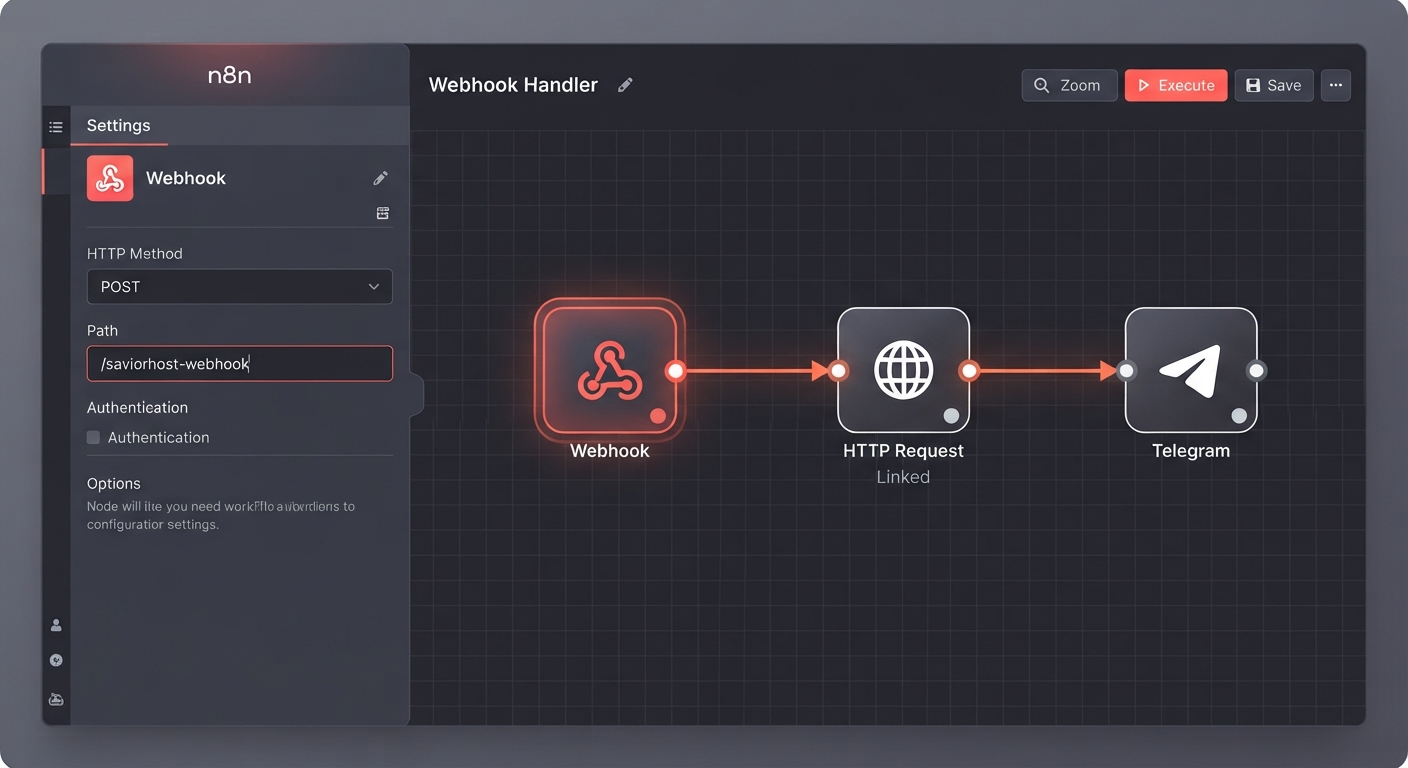The image size is (1408, 768).
Task: Run the workflow with Execute
Action: (x=1176, y=85)
